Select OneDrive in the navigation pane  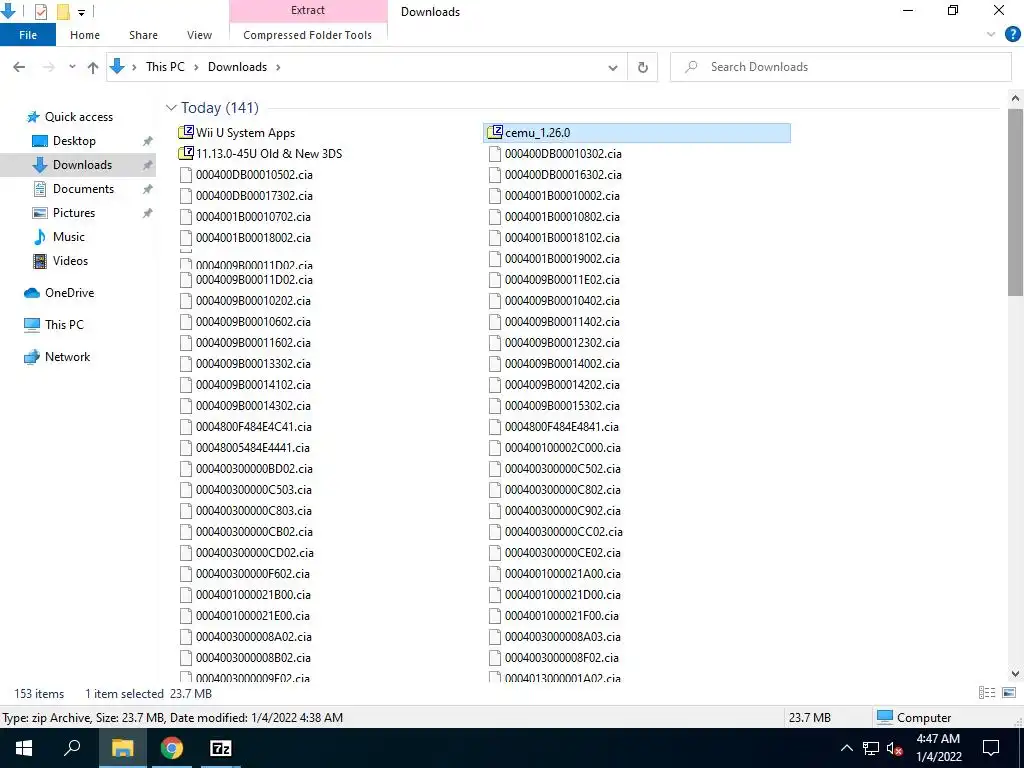click(x=69, y=293)
